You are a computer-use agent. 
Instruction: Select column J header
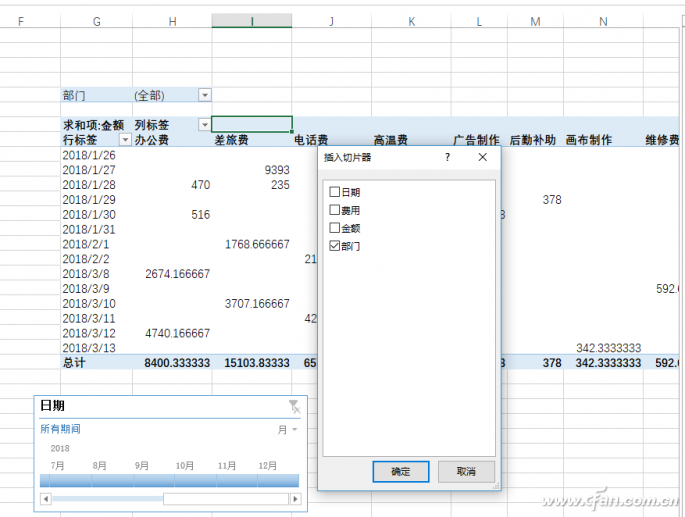point(332,21)
